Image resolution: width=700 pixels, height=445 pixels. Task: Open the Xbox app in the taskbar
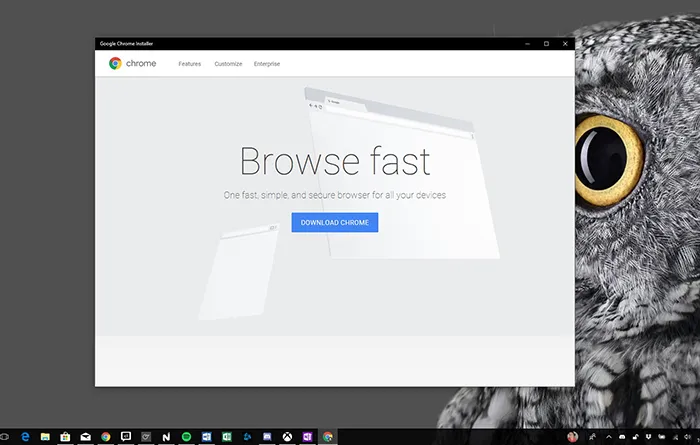tap(287, 437)
